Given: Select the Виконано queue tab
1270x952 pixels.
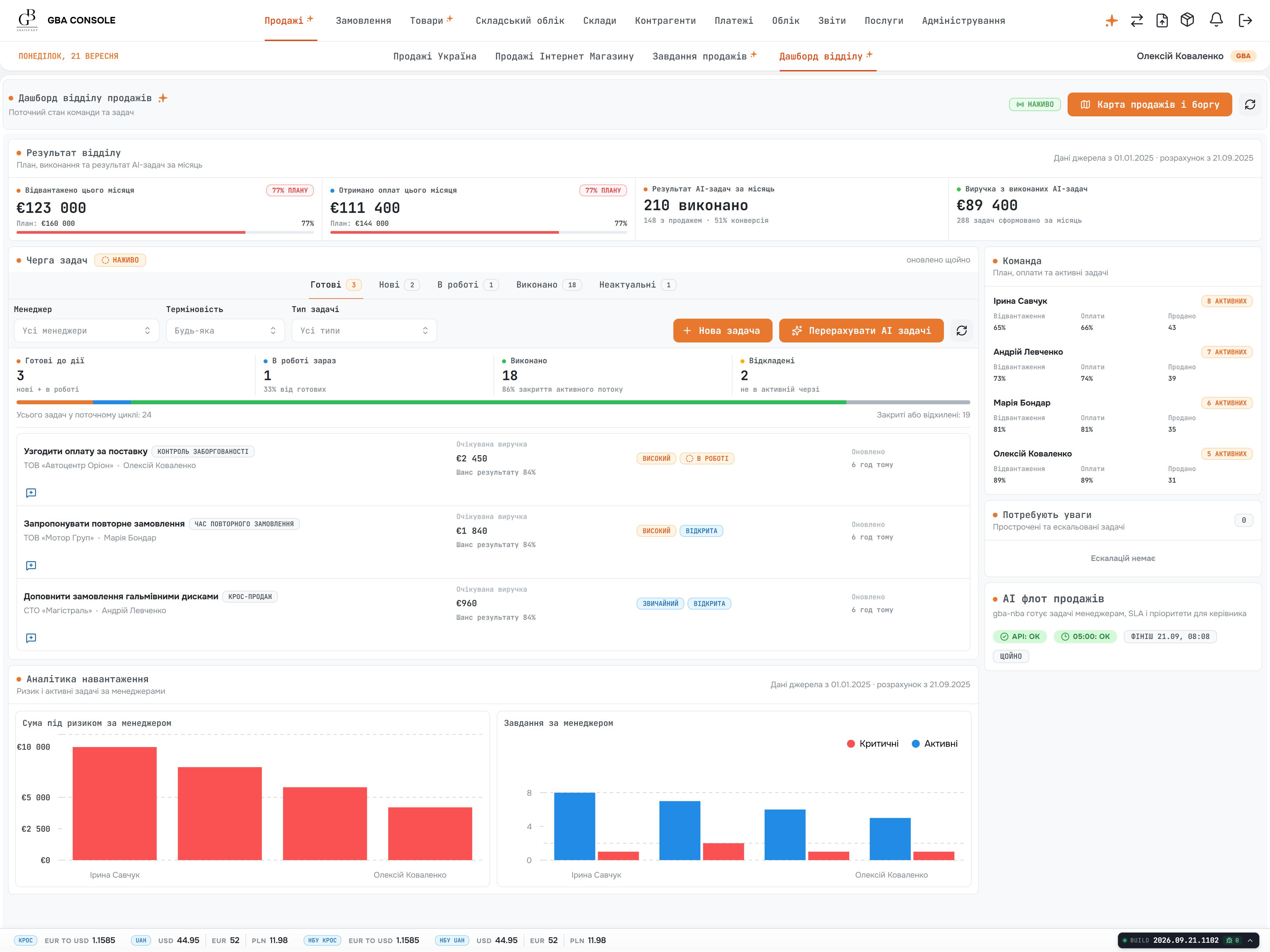Looking at the screenshot, I should [x=549, y=285].
